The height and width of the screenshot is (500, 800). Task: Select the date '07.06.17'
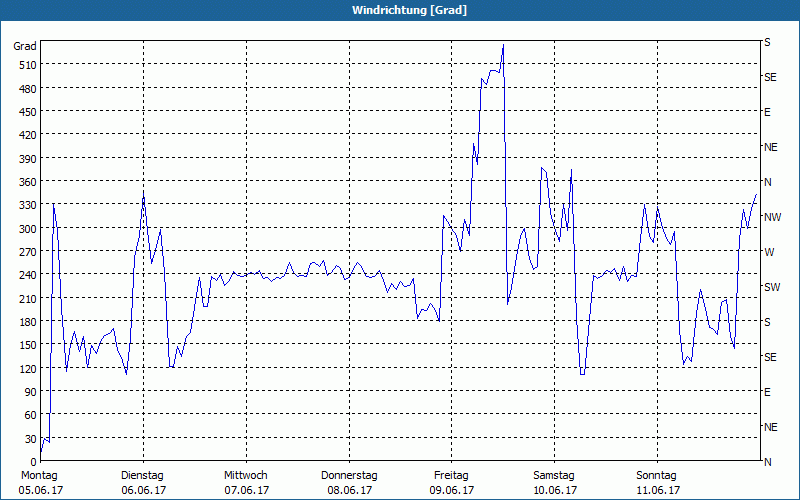(246, 490)
